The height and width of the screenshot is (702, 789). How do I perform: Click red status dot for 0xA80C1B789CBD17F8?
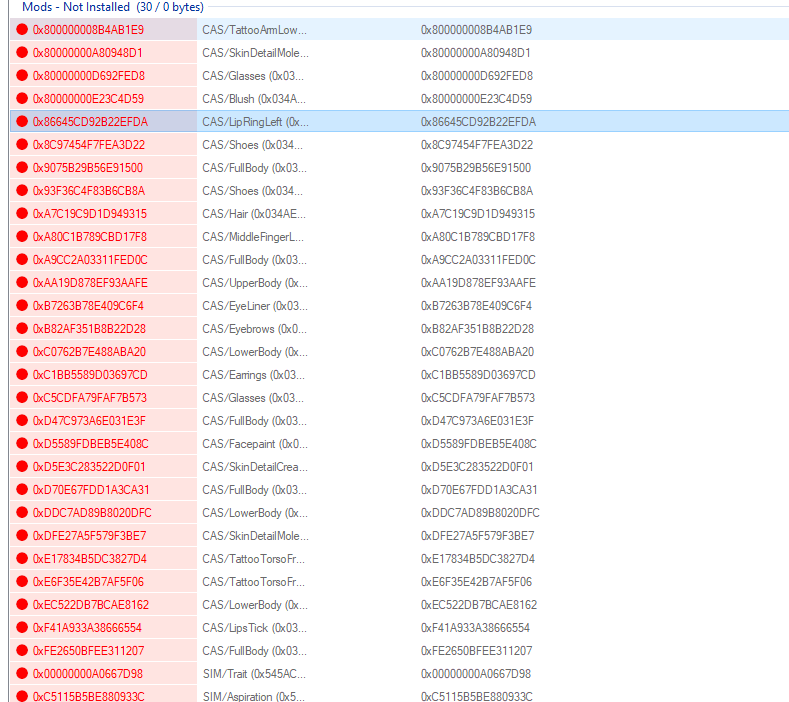(x=22, y=237)
